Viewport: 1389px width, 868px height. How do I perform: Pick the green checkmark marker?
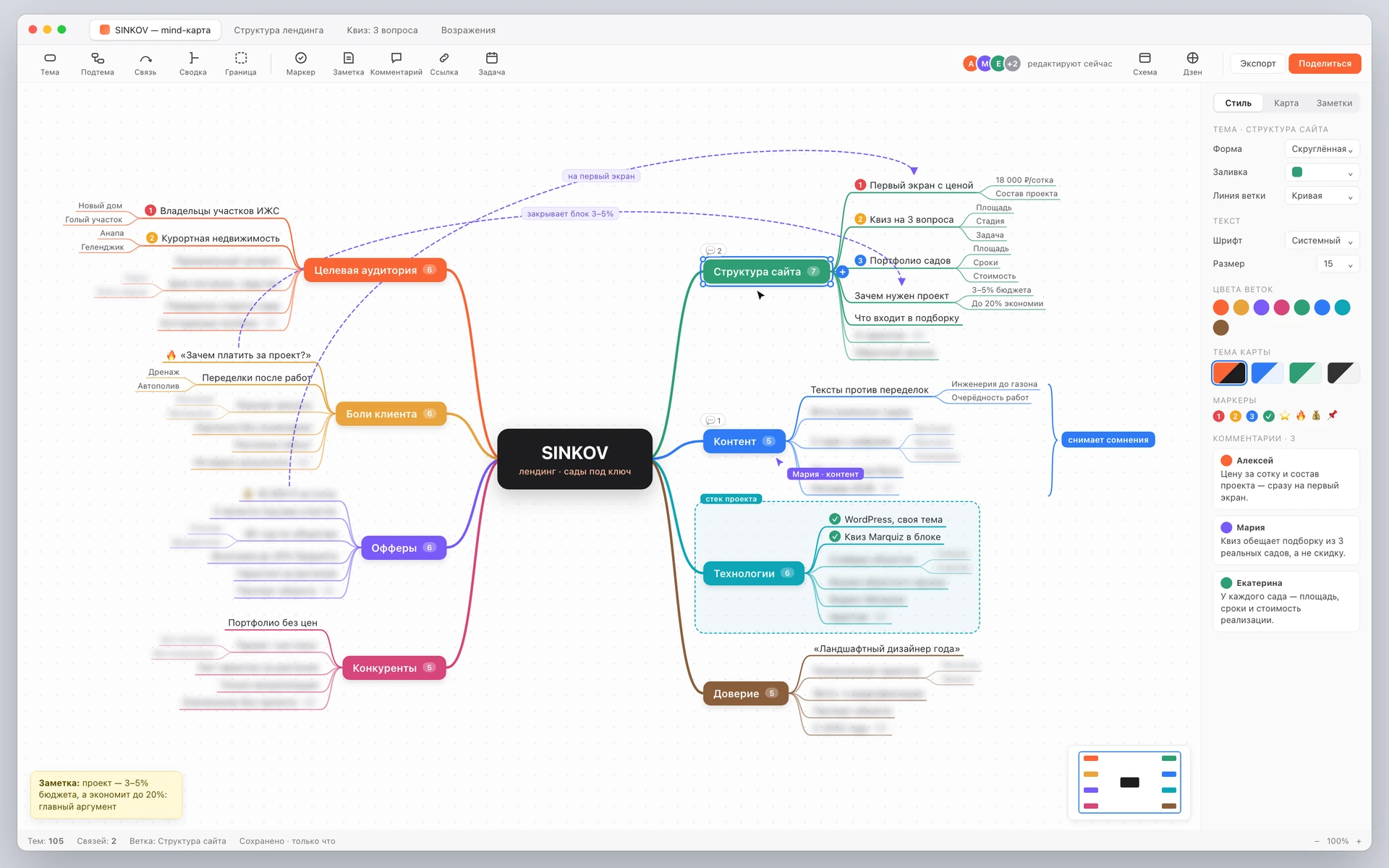1269,416
